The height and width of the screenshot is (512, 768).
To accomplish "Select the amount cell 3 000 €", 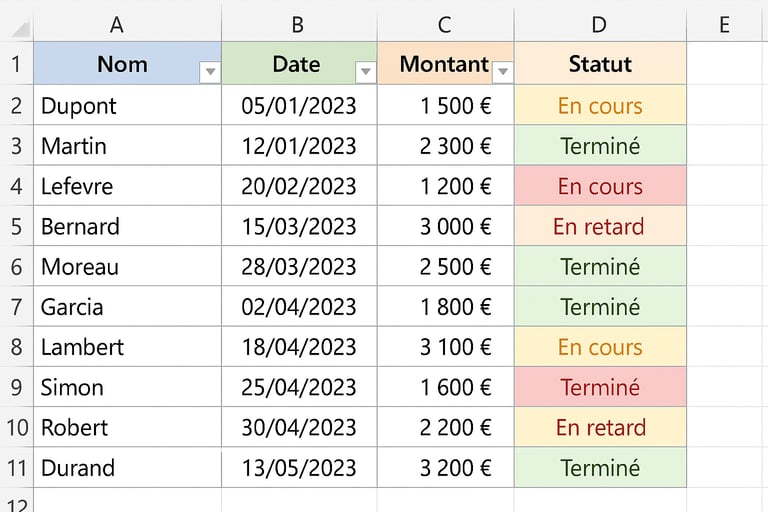I will click(x=446, y=226).
